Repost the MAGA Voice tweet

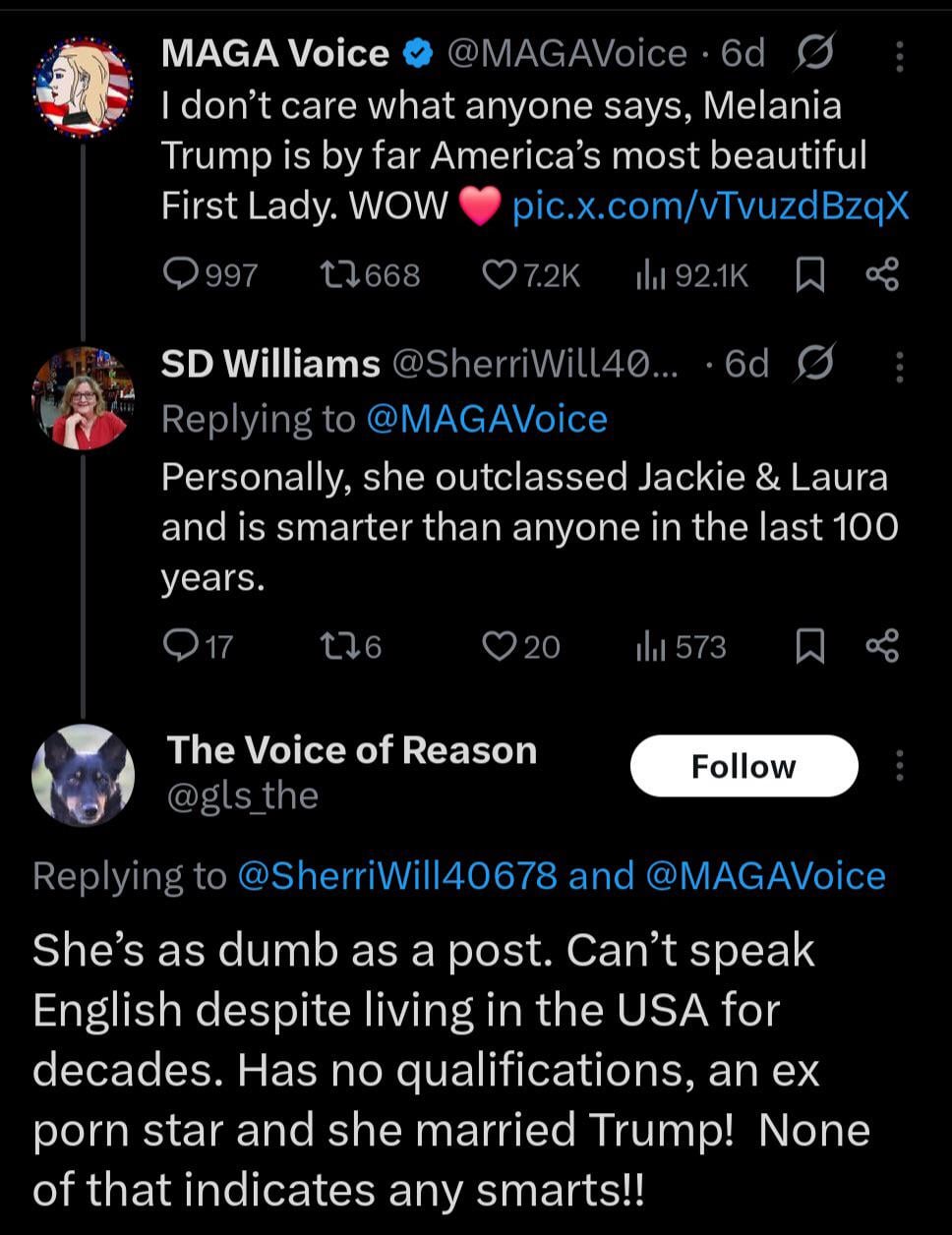[x=339, y=276]
